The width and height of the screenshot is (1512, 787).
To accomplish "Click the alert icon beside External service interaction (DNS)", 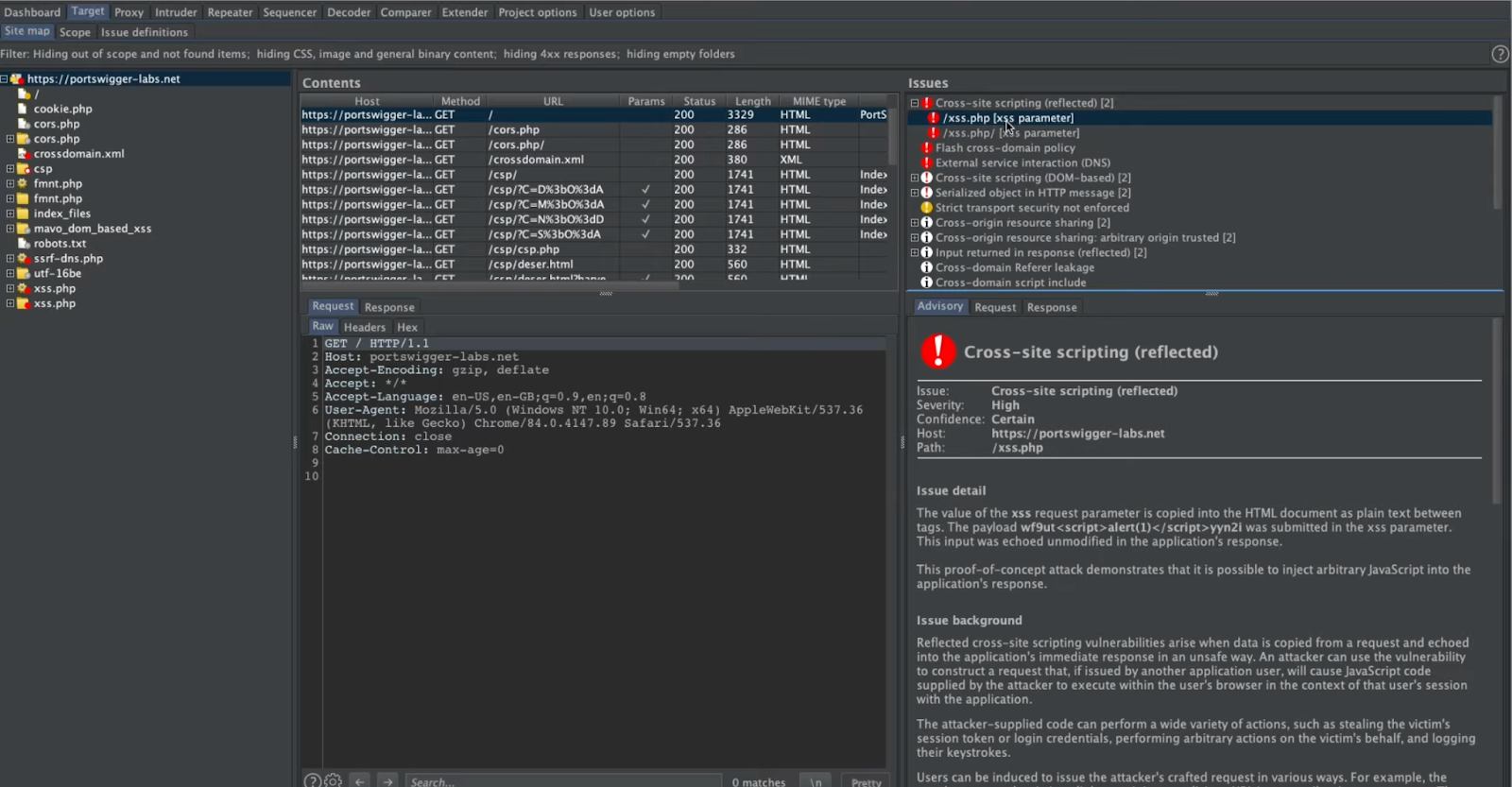I will pyautogui.click(x=927, y=163).
